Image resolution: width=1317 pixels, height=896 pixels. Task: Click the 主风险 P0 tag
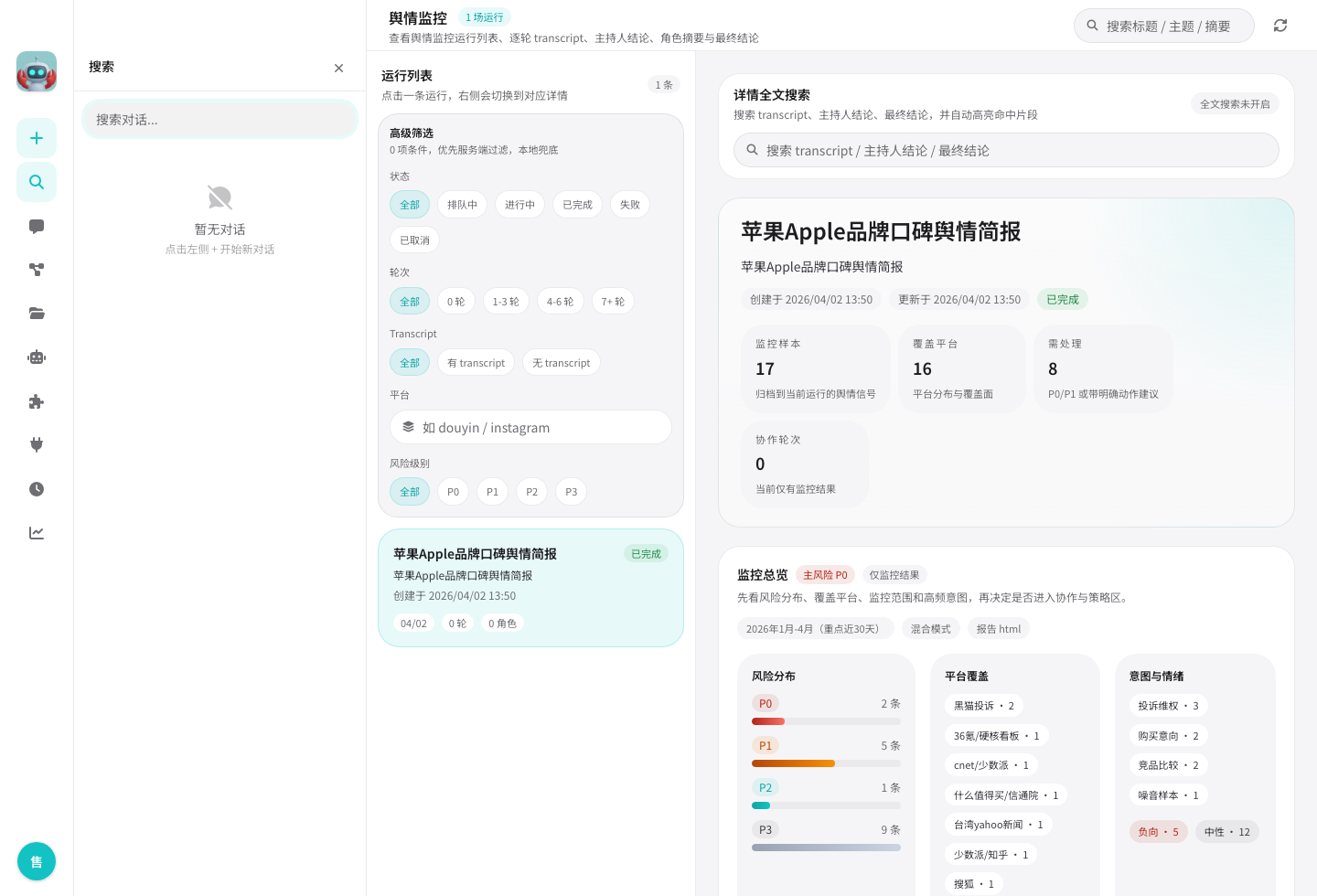click(825, 575)
